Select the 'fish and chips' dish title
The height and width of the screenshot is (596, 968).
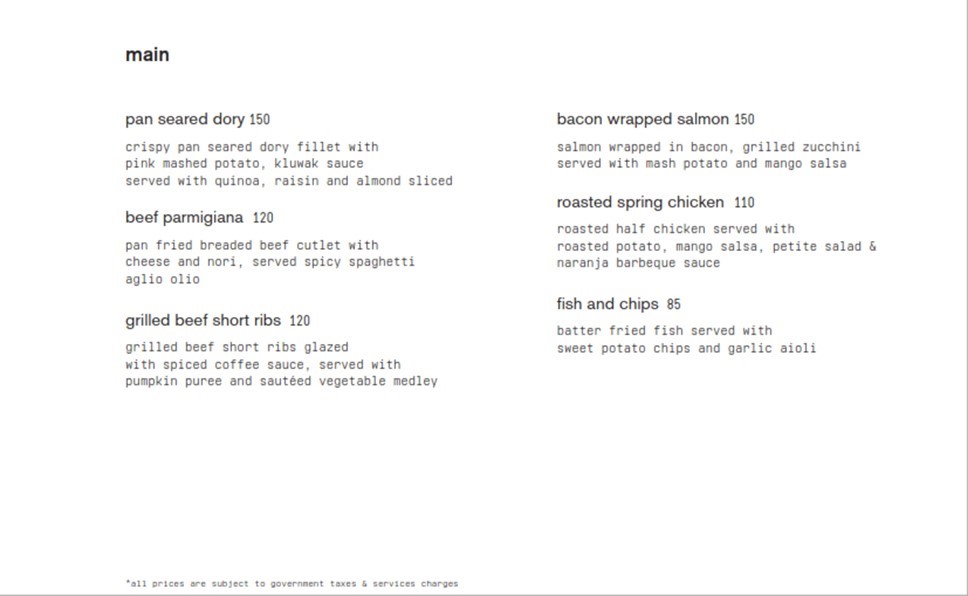tap(607, 304)
